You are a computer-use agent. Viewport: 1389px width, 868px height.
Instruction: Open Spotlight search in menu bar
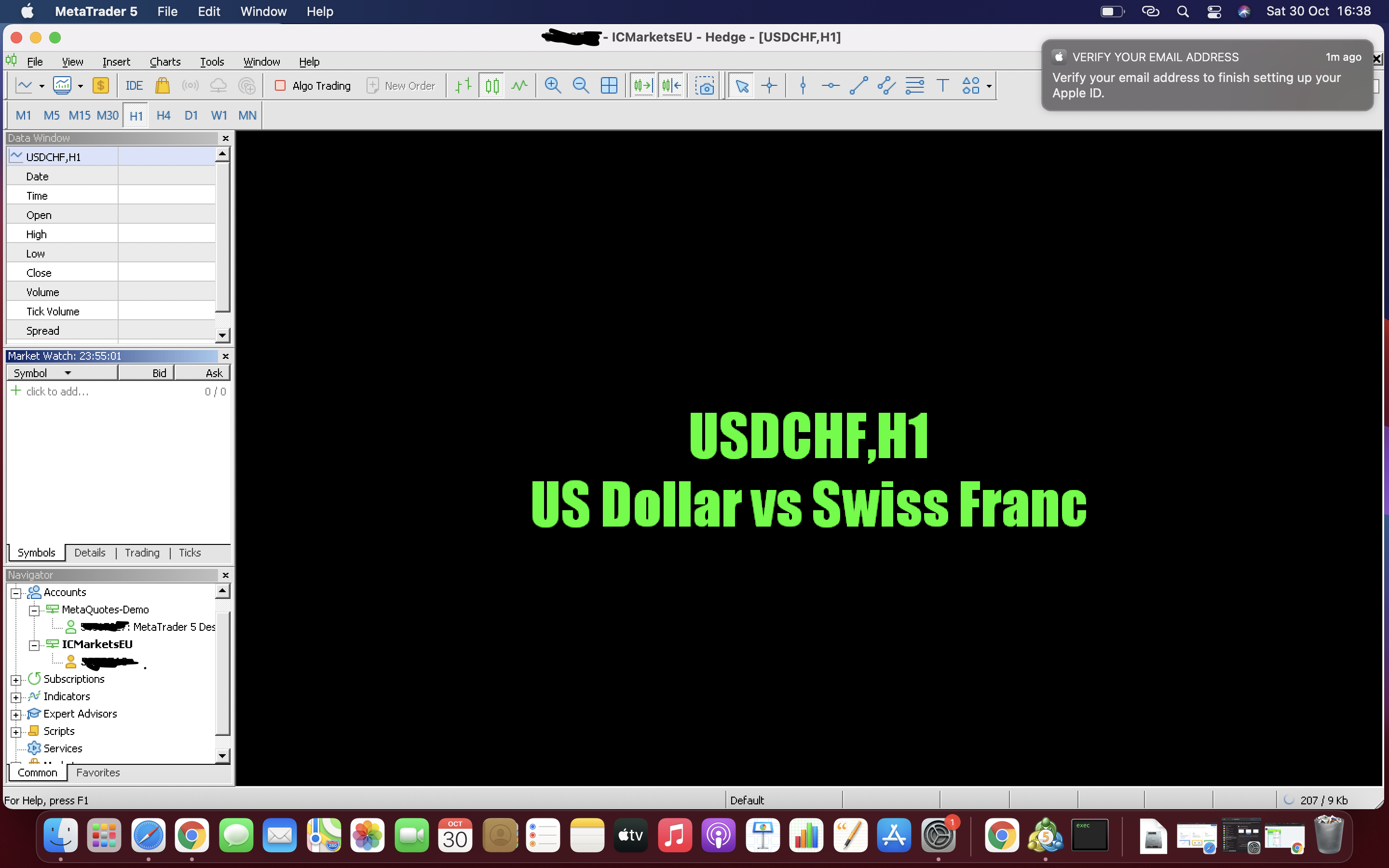click(x=1183, y=12)
